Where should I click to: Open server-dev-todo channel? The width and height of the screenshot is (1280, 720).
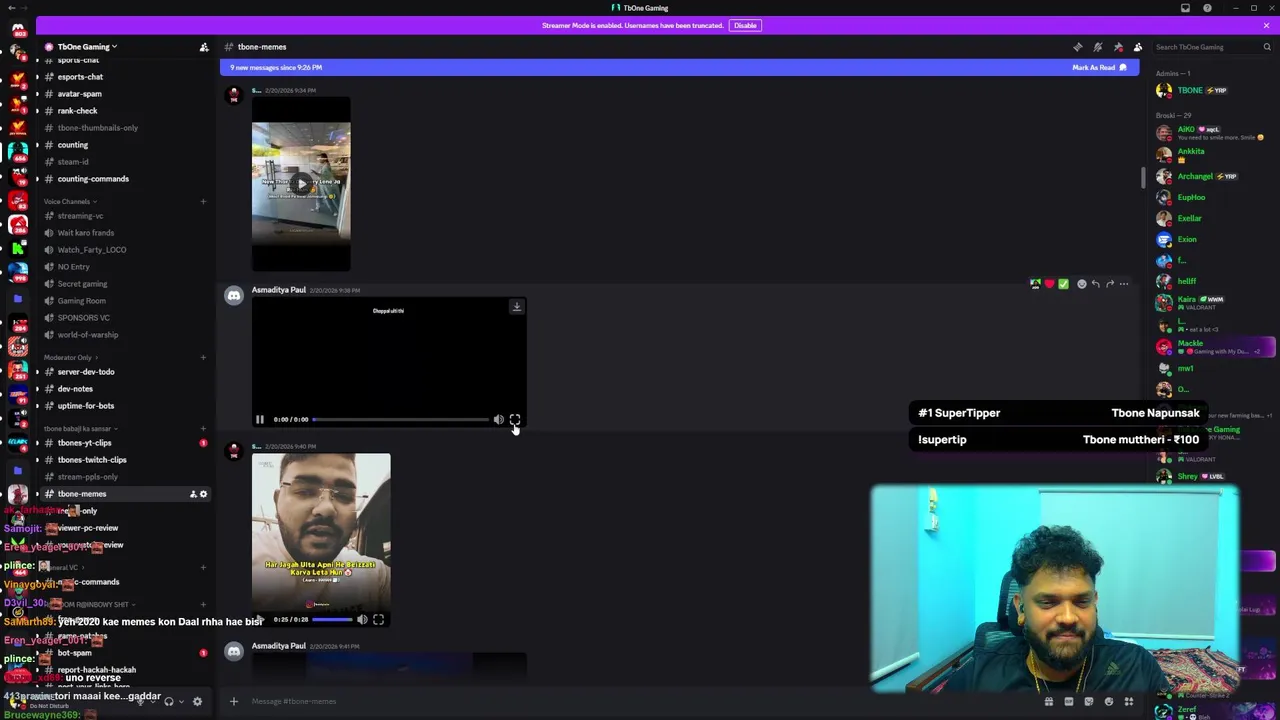point(85,372)
